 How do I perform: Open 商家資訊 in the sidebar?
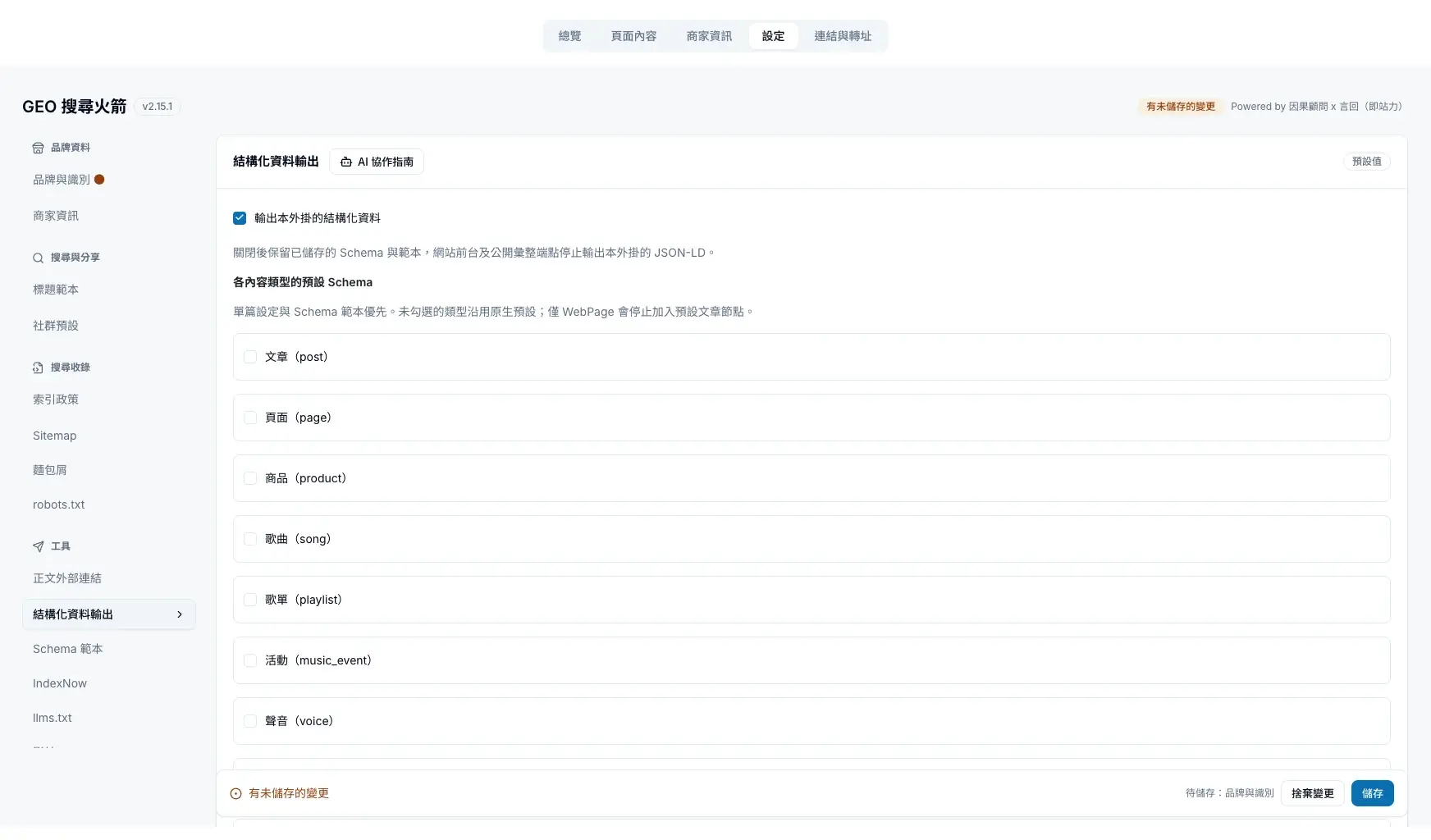[x=109, y=216]
